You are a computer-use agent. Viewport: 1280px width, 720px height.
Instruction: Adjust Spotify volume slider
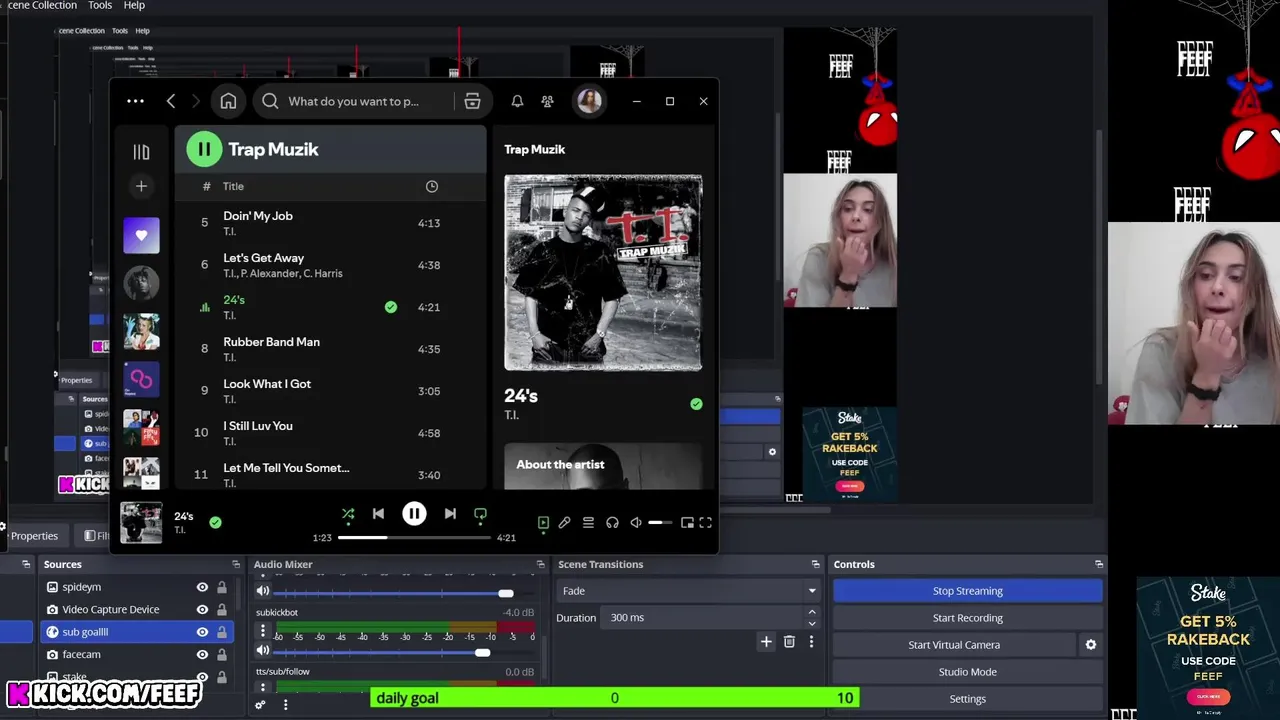(660, 522)
